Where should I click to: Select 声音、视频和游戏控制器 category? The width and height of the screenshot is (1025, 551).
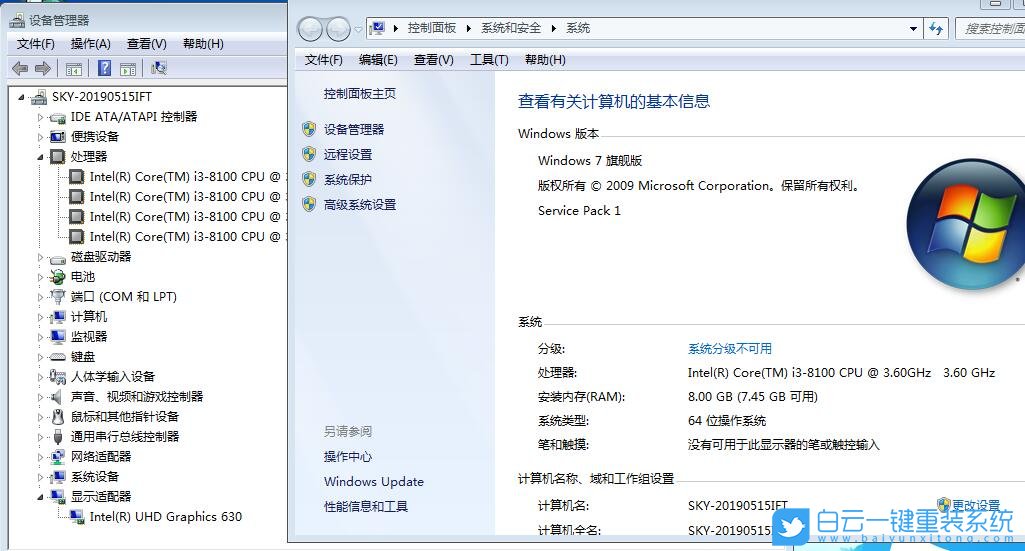(x=137, y=397)
